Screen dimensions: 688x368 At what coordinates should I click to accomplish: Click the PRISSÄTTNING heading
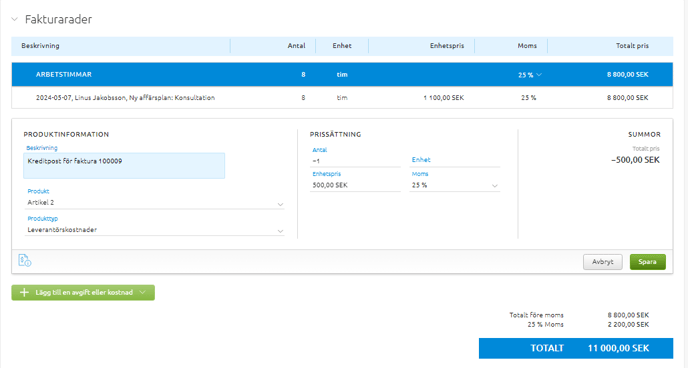pos(335,135)
